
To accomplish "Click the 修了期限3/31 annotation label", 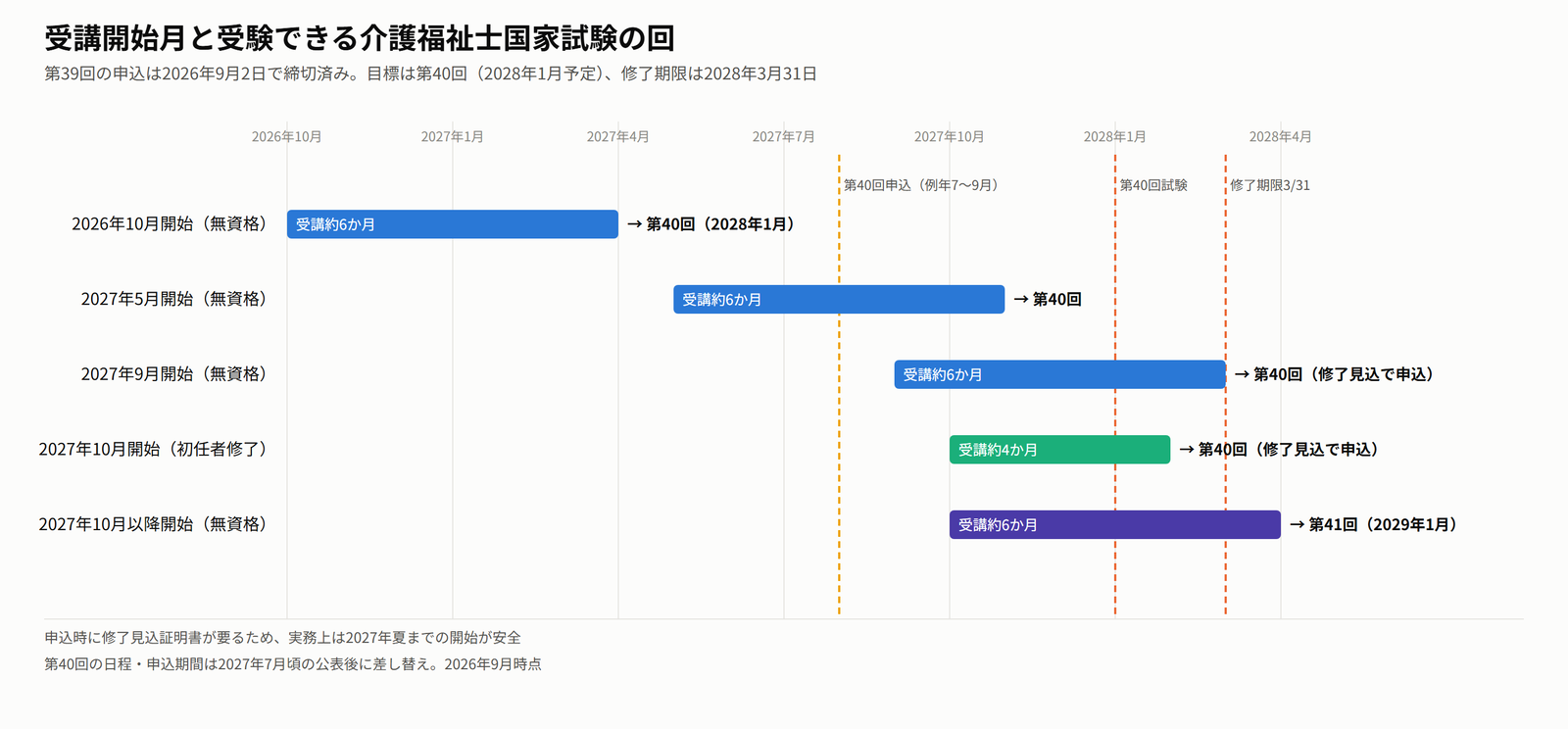I will [1270, 185].
